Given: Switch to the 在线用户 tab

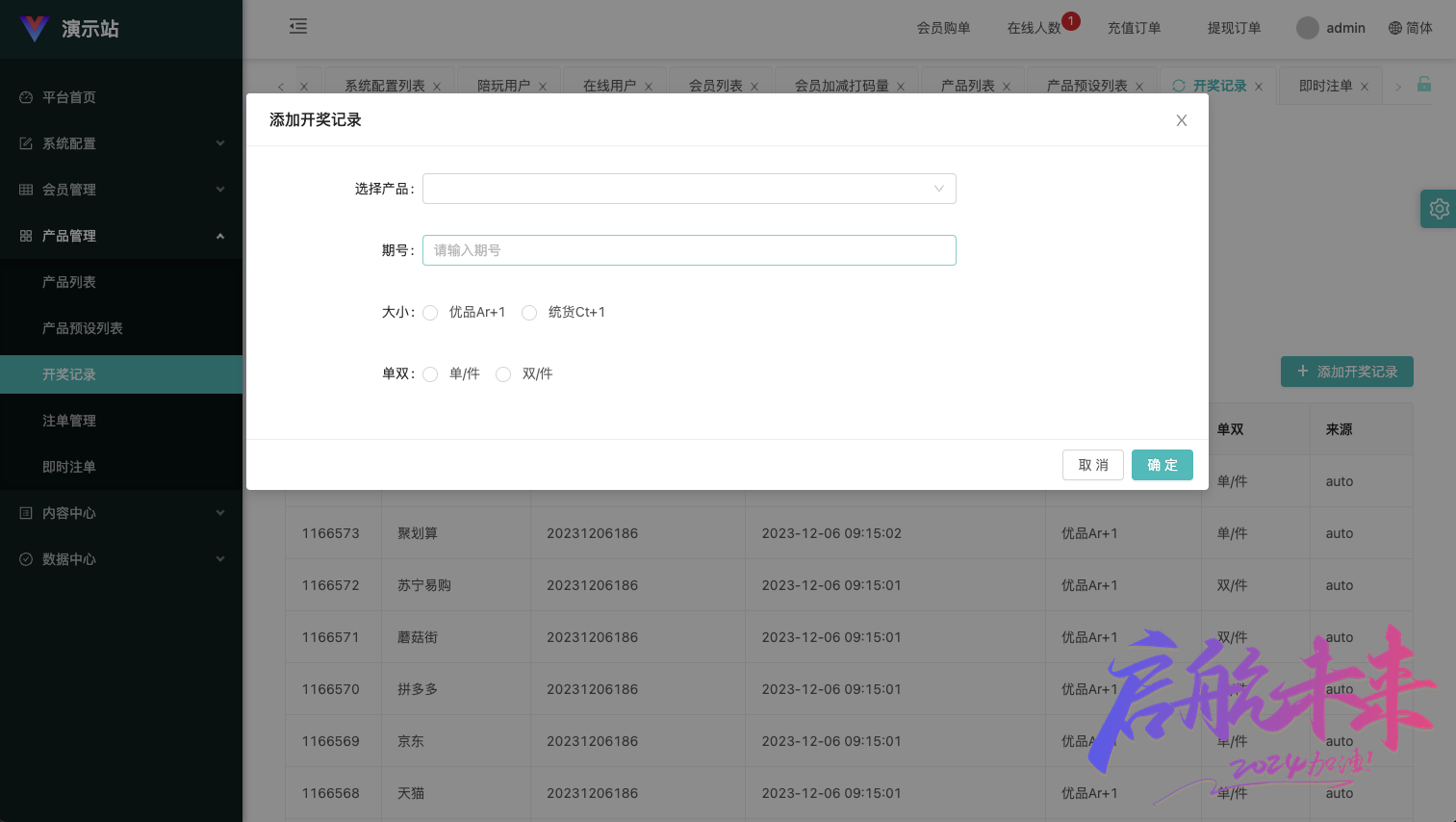Looking at the screenshot, I should click(610, 86).
